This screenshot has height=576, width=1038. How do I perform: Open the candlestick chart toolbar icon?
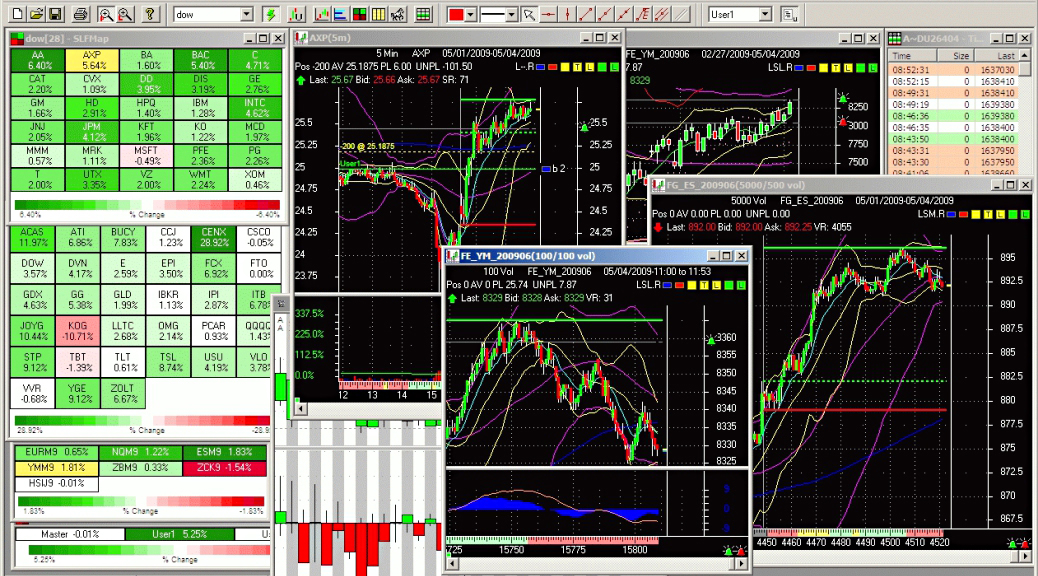click(x=322, y=14)
